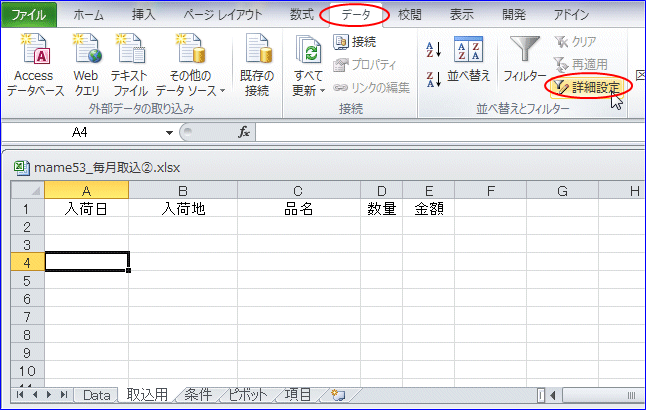Screen dimensions: 646x410
Task: Select column B header
Action: click(x=183, y=190)
